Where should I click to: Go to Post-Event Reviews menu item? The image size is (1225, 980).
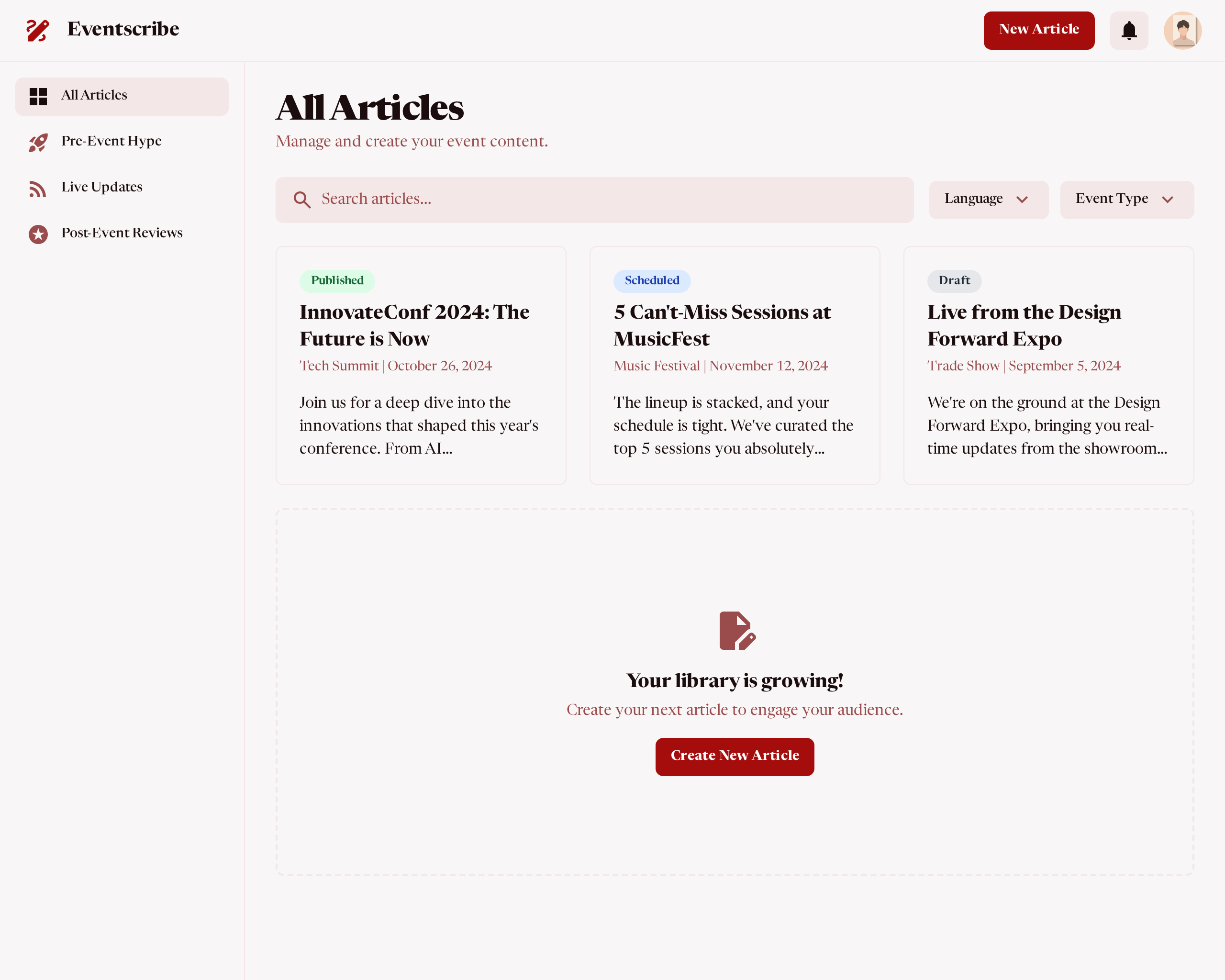coord(122,233)
